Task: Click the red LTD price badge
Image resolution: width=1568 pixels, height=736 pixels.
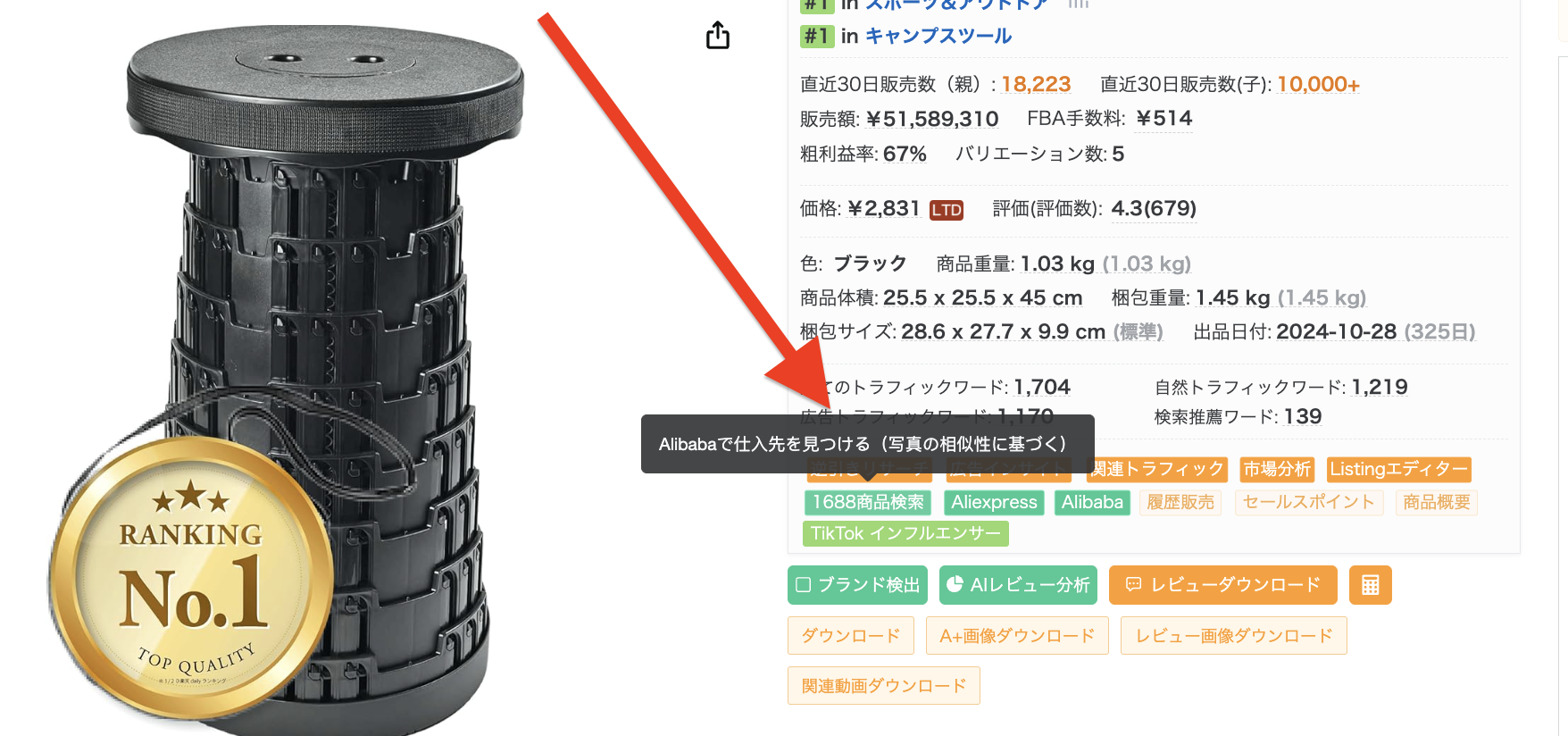Action: [947, 210]
